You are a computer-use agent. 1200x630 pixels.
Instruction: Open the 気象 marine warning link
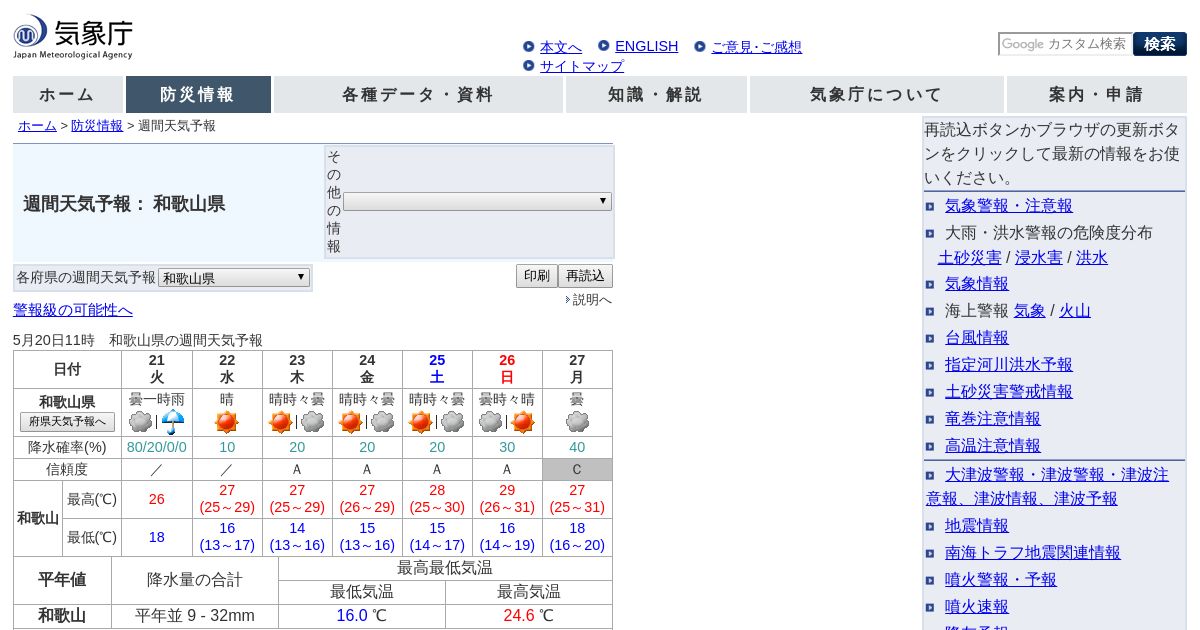[x=1029, y=311]
